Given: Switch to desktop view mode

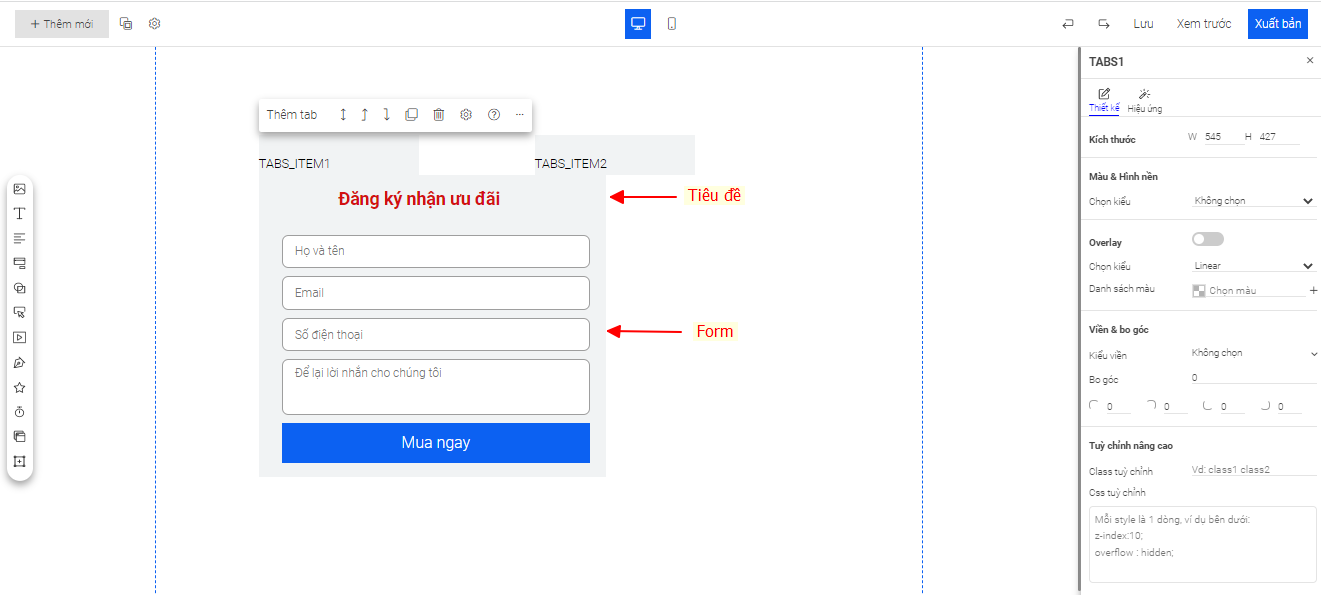Looking at the screenshot, I should click(x=638, y=24).
